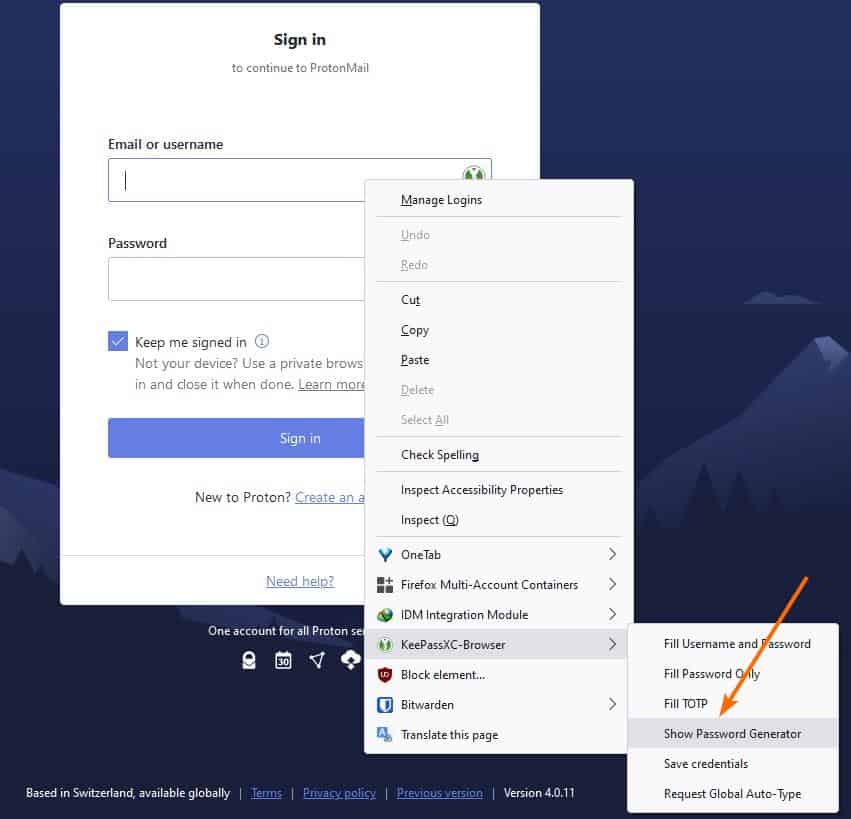Expand the KeePassXC-Browser submenu arrow
The height and width of the screenshot is (819, 851).
click(614, 644)
